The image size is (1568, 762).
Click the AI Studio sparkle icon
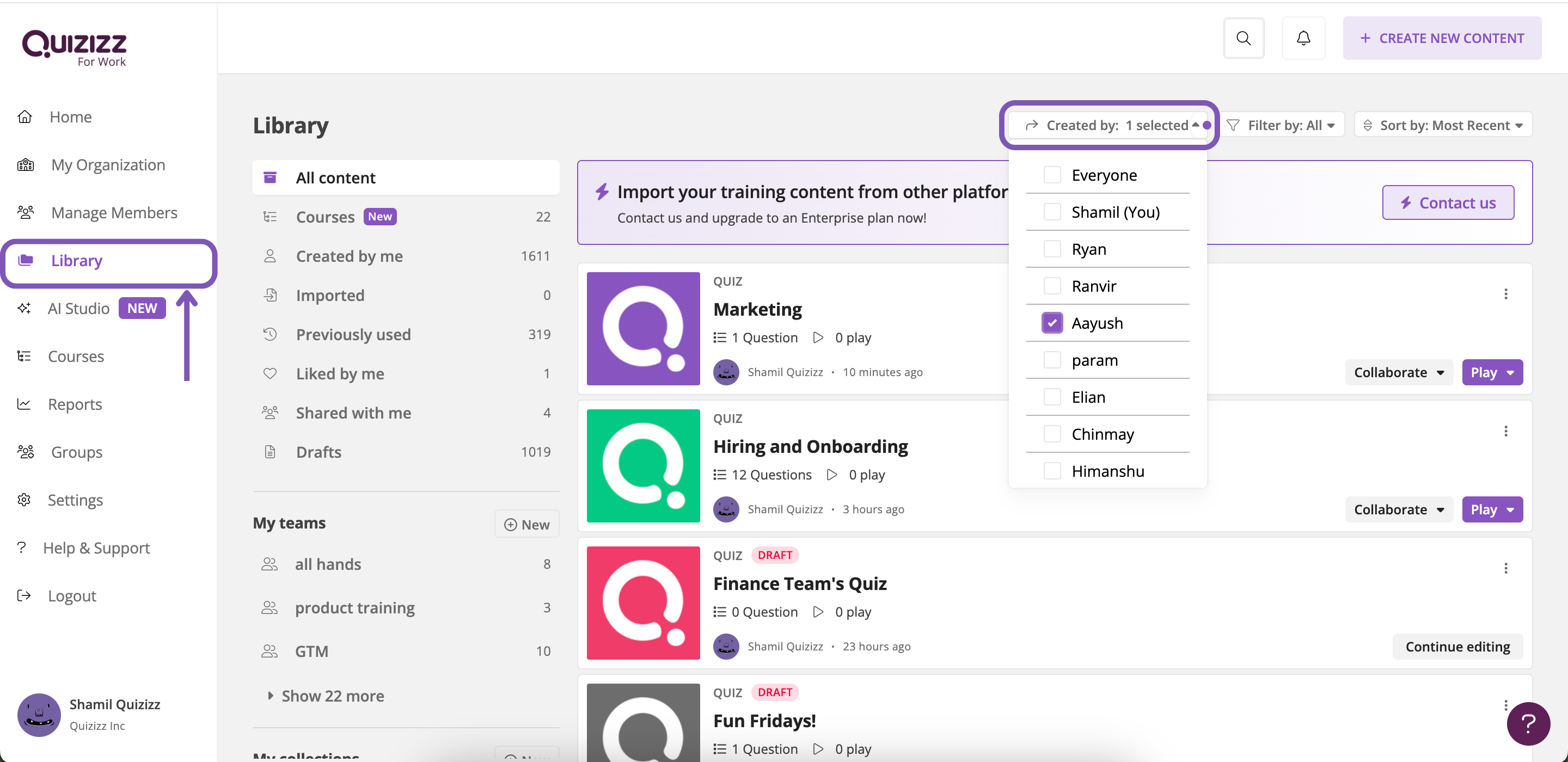[x=24, y=308]
